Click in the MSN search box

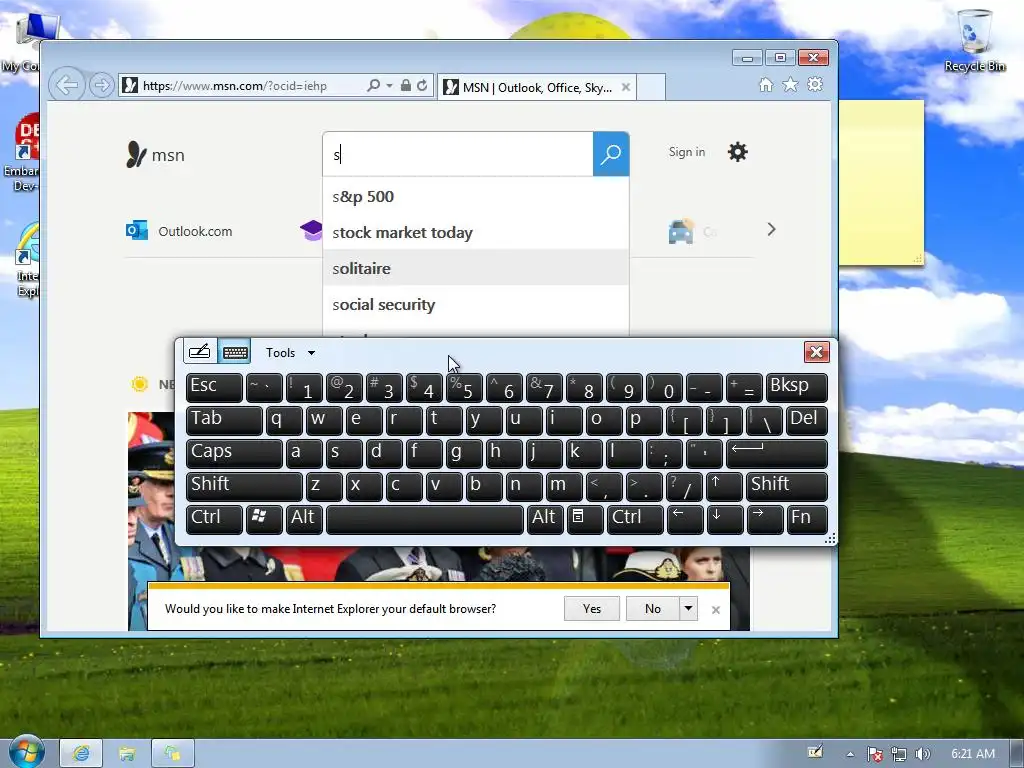(x=458, y=154)
